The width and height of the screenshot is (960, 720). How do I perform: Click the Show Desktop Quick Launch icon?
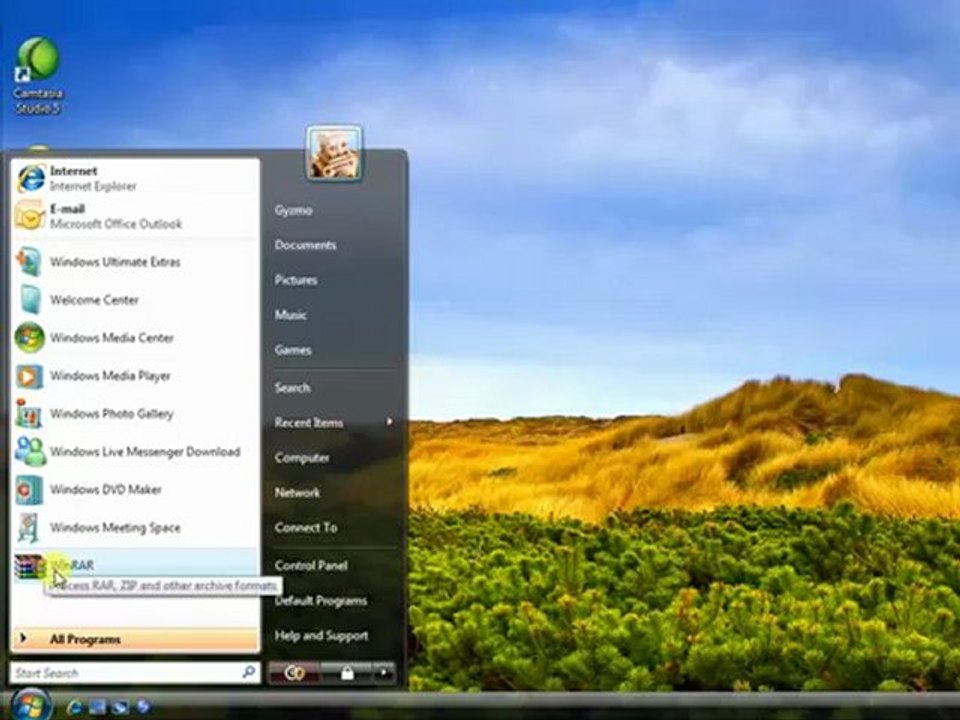pyautogui.click(x=97, y=707)
